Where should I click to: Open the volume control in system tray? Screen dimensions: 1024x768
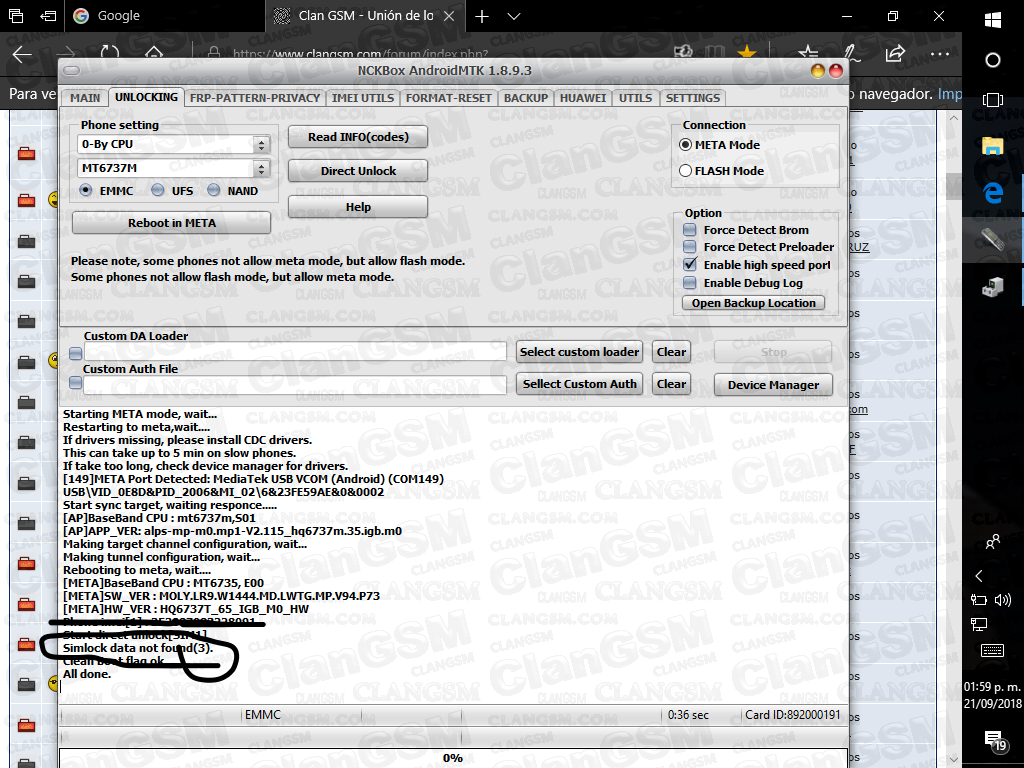(x=1002, y=600)
